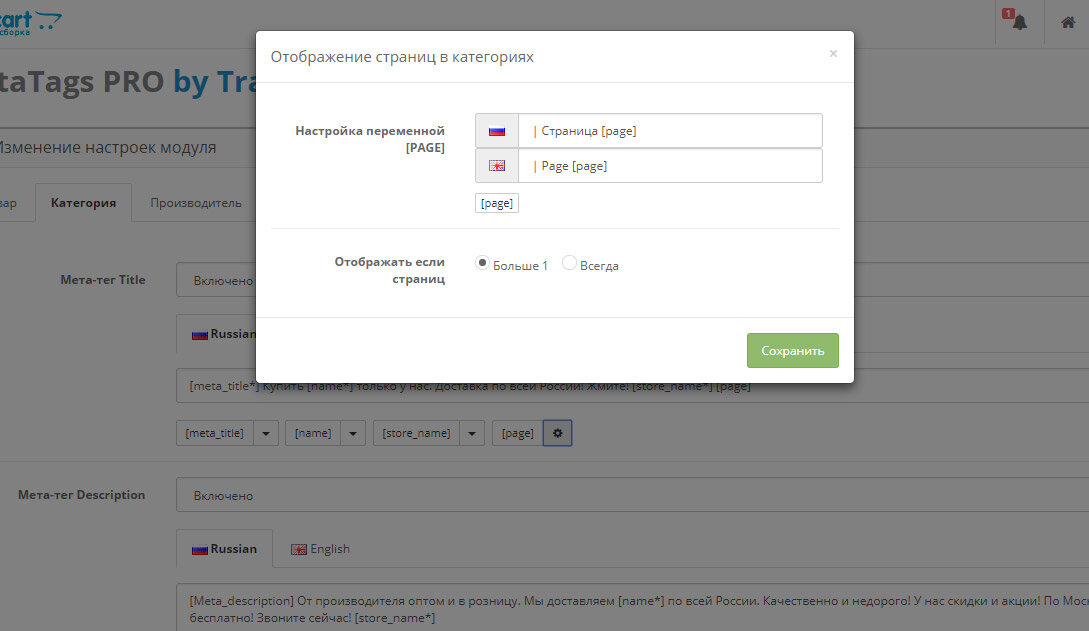Click the green Сохранить button
Screen dimensions: 1089x631
pyautogui.click(x=792, y=351)
